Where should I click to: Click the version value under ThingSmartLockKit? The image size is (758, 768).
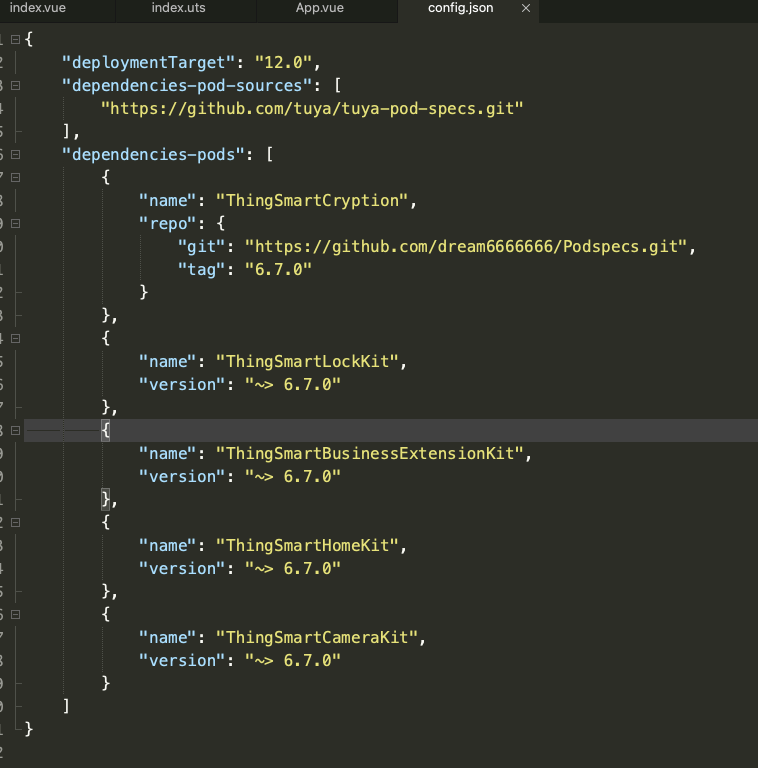293,384
